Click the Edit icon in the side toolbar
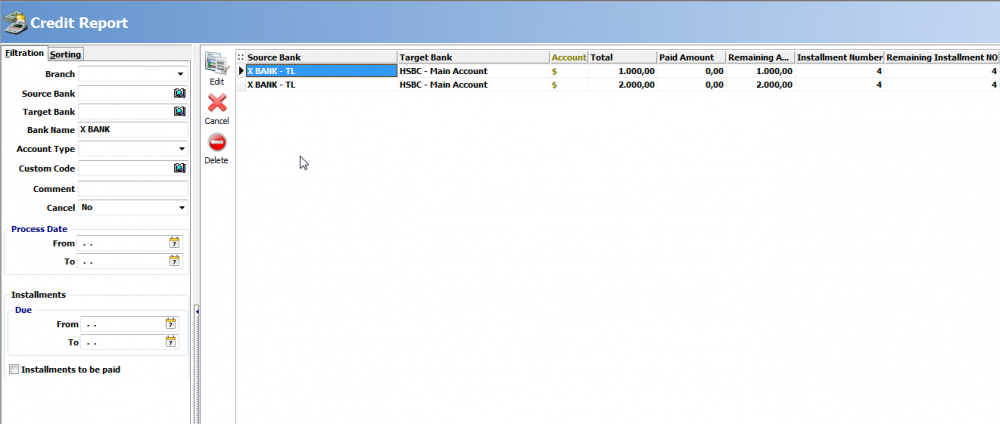This screenshot has width=1000, height=424. coord(217,64)
